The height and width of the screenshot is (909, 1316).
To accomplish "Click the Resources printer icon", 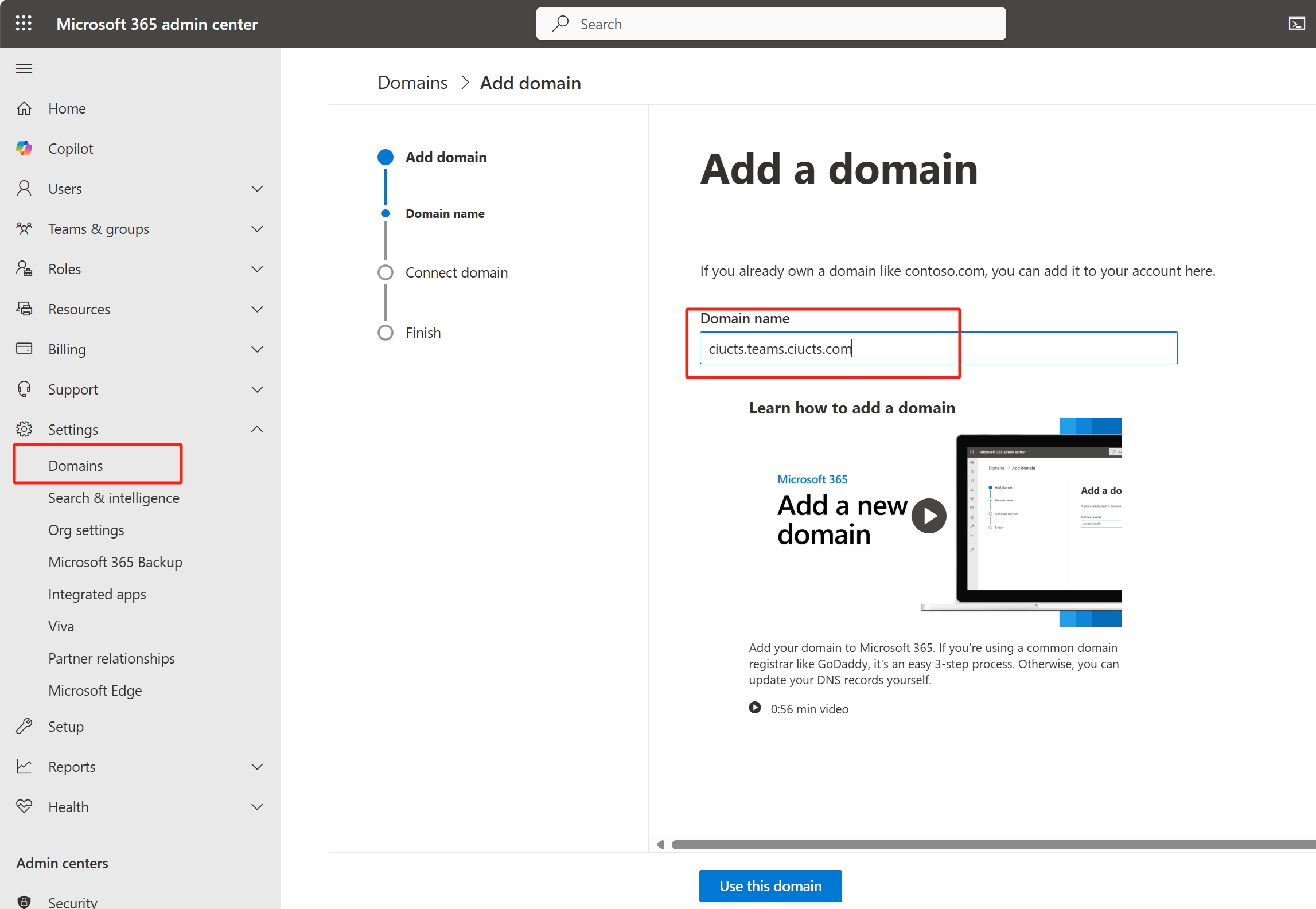I will point(24,309).
